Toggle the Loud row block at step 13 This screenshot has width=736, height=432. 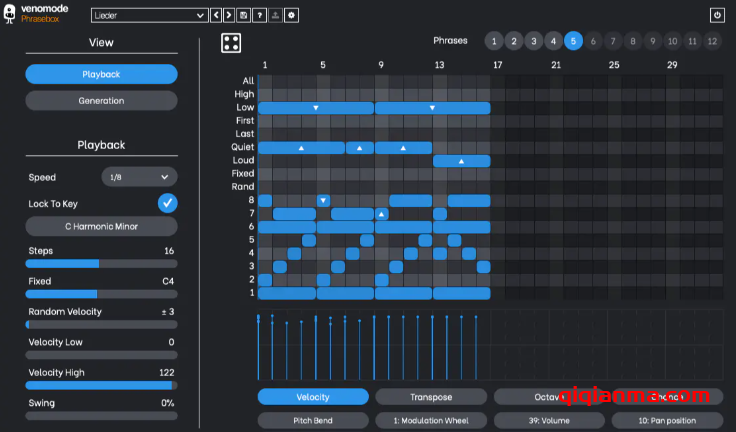tap(461, 161)
